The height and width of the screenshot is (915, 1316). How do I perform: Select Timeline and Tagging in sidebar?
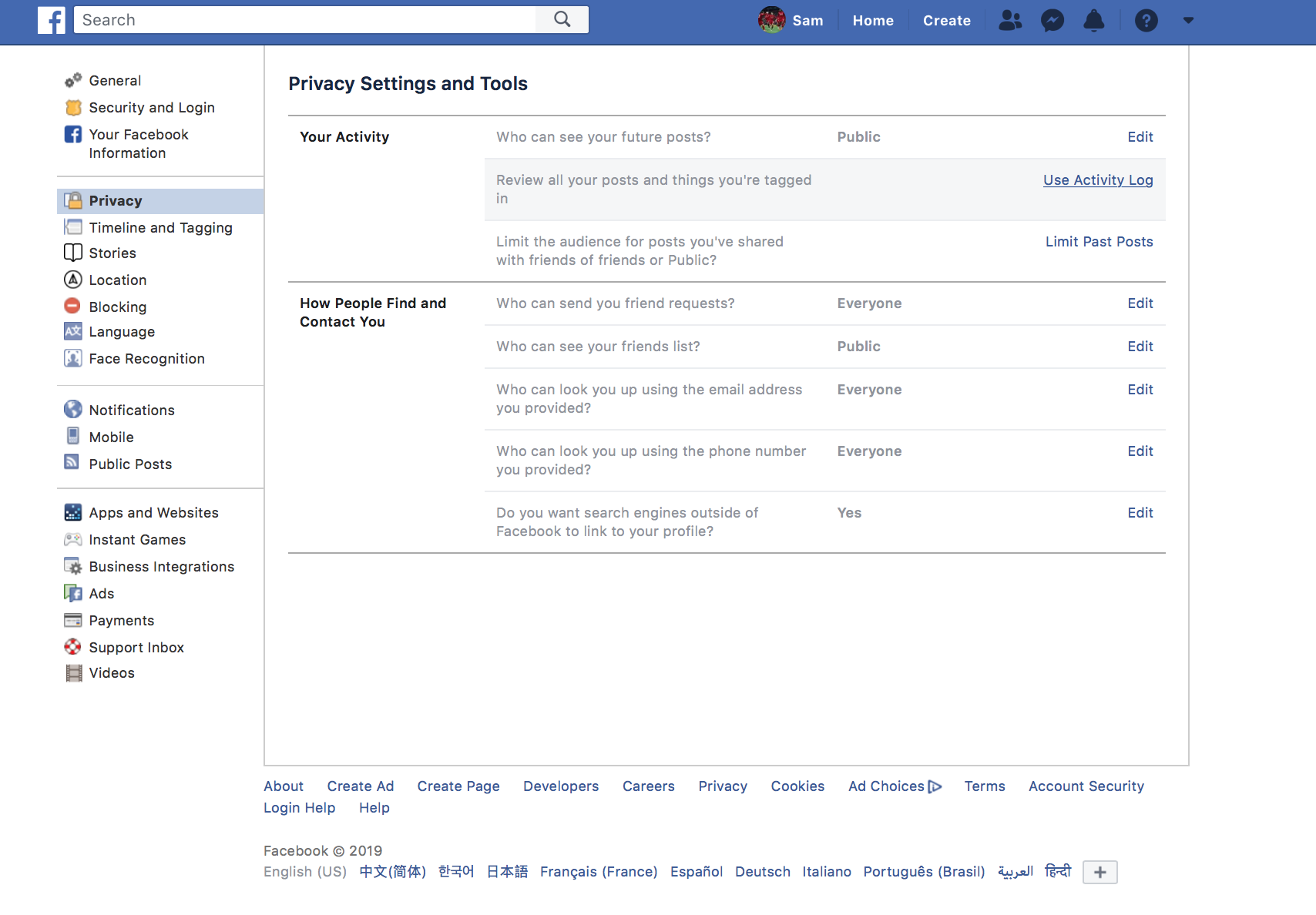point(160,228)
